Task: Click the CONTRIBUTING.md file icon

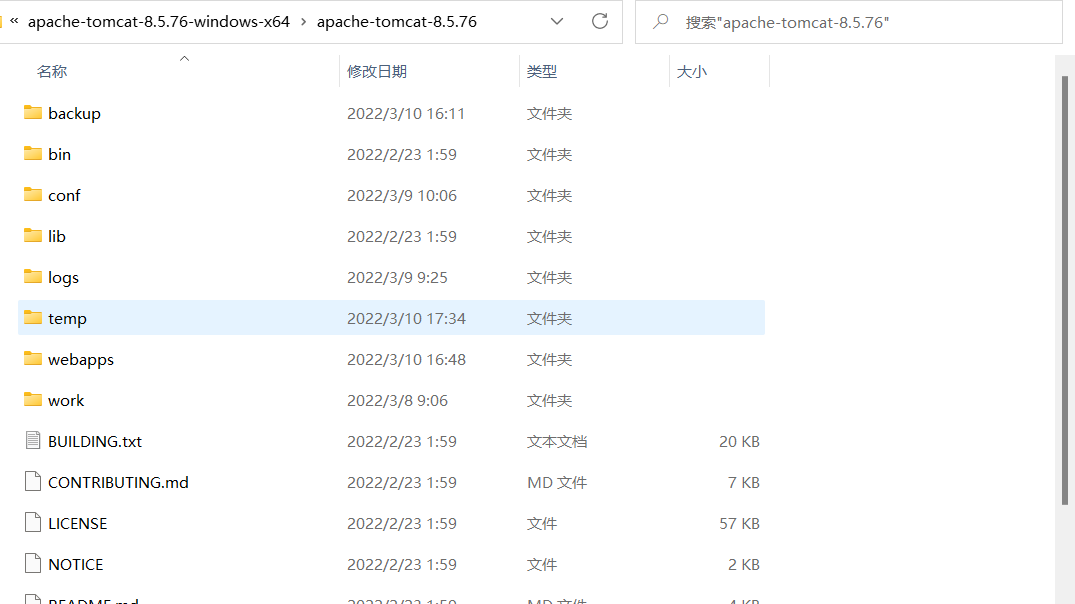Action: (x=33, y=481)
